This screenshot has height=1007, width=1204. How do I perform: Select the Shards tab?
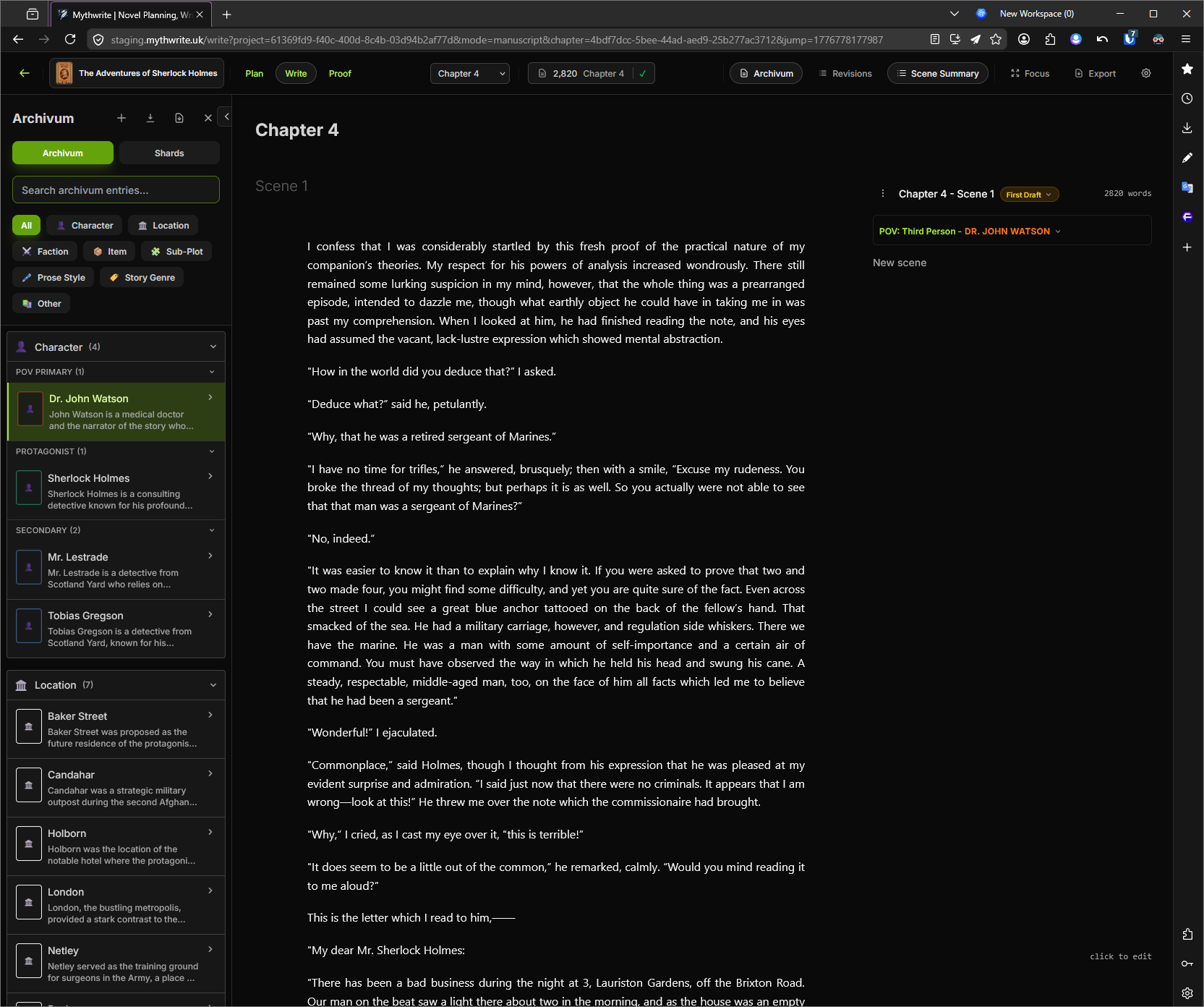click(x=169, y=153)
